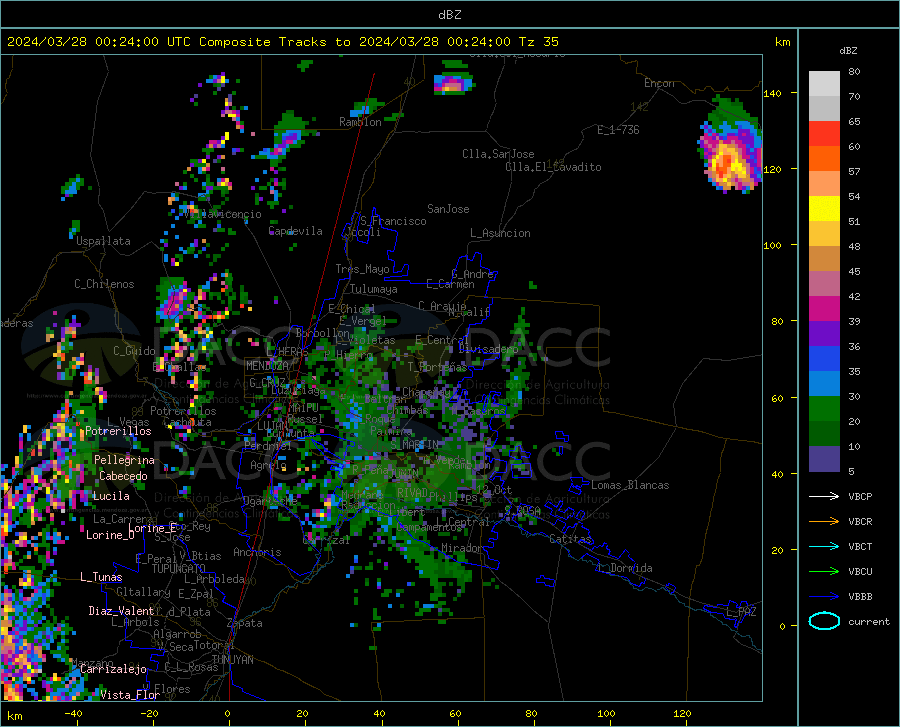
Task: Click the orange VBCR arrow in legend
Action: pyautogui.click(x=824, y=521)
